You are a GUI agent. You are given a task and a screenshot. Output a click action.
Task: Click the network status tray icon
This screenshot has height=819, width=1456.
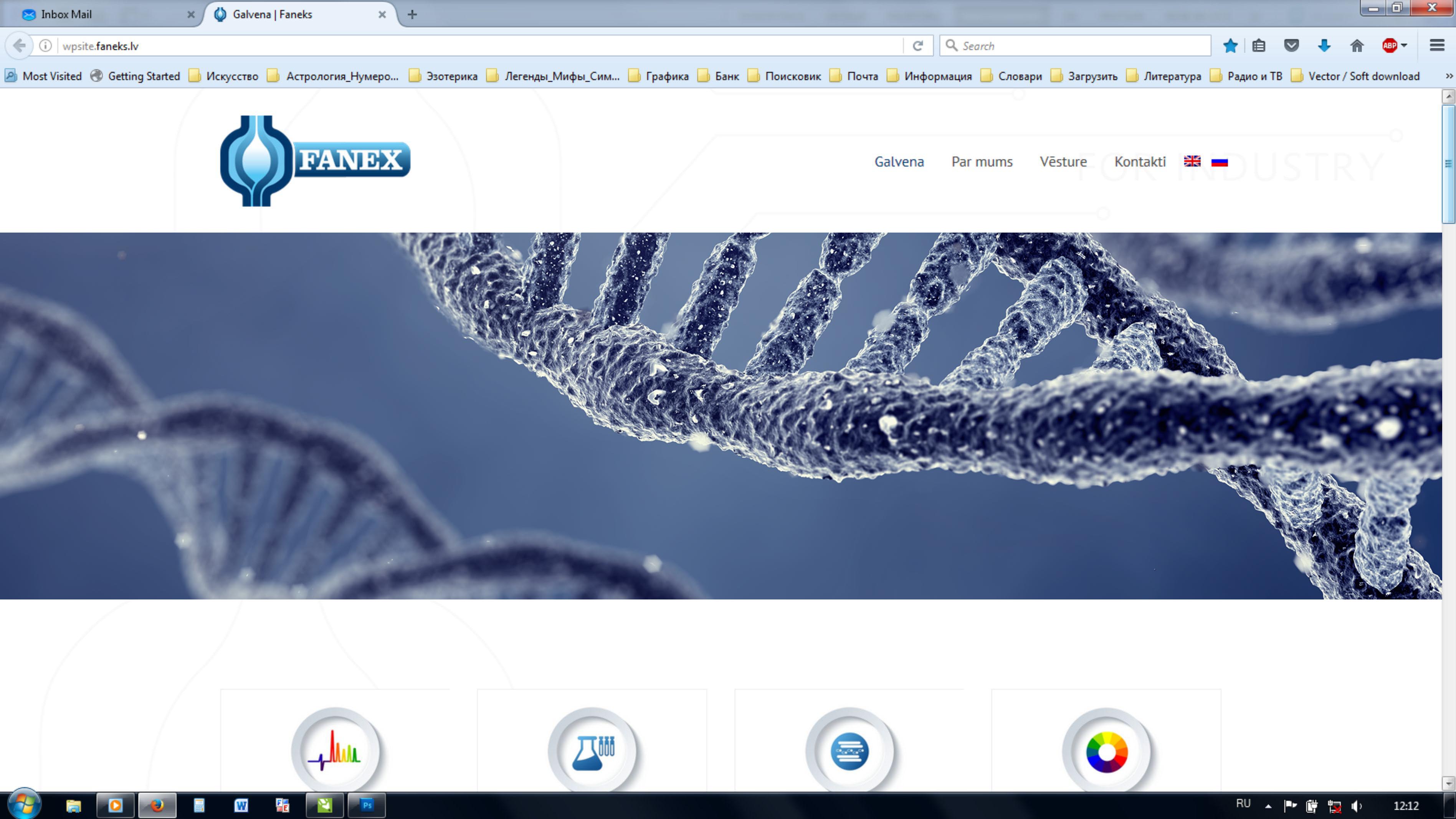(1334, 806)
